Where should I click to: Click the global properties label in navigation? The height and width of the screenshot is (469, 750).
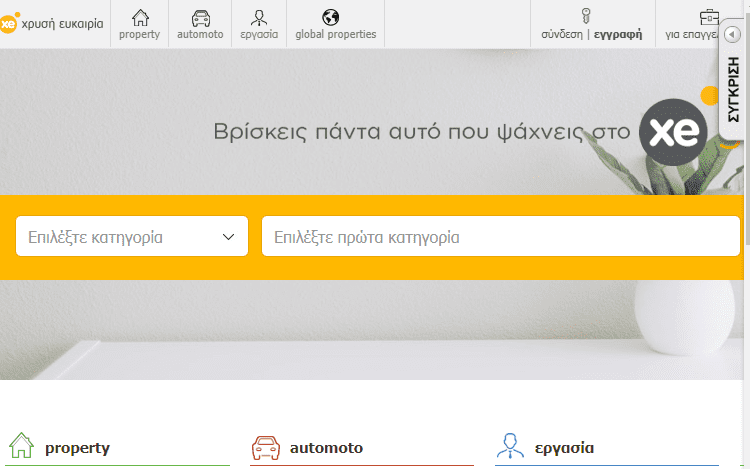[336, 34]
